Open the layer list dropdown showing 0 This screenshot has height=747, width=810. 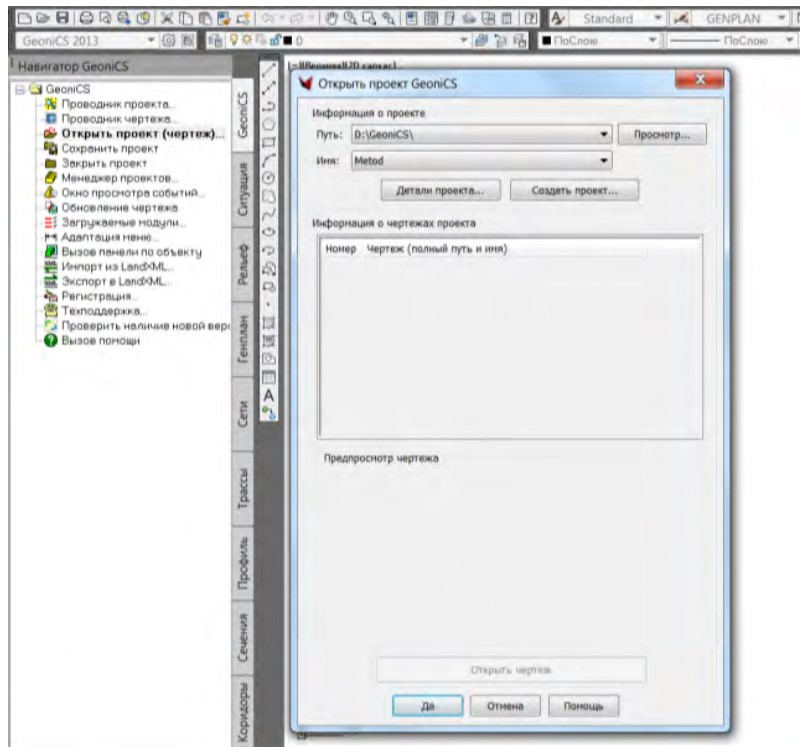[464, 40]
